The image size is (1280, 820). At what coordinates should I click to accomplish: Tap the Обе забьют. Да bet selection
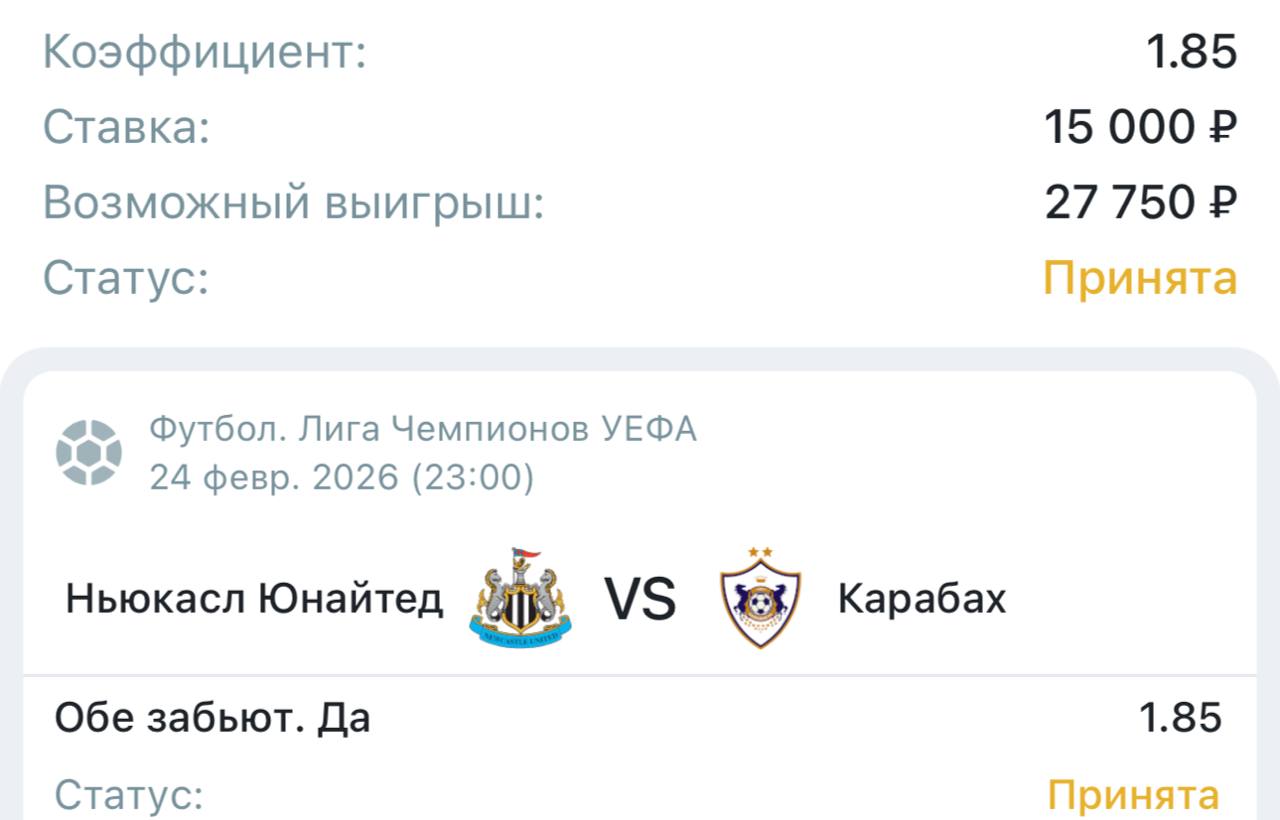(x=213, y=718)
